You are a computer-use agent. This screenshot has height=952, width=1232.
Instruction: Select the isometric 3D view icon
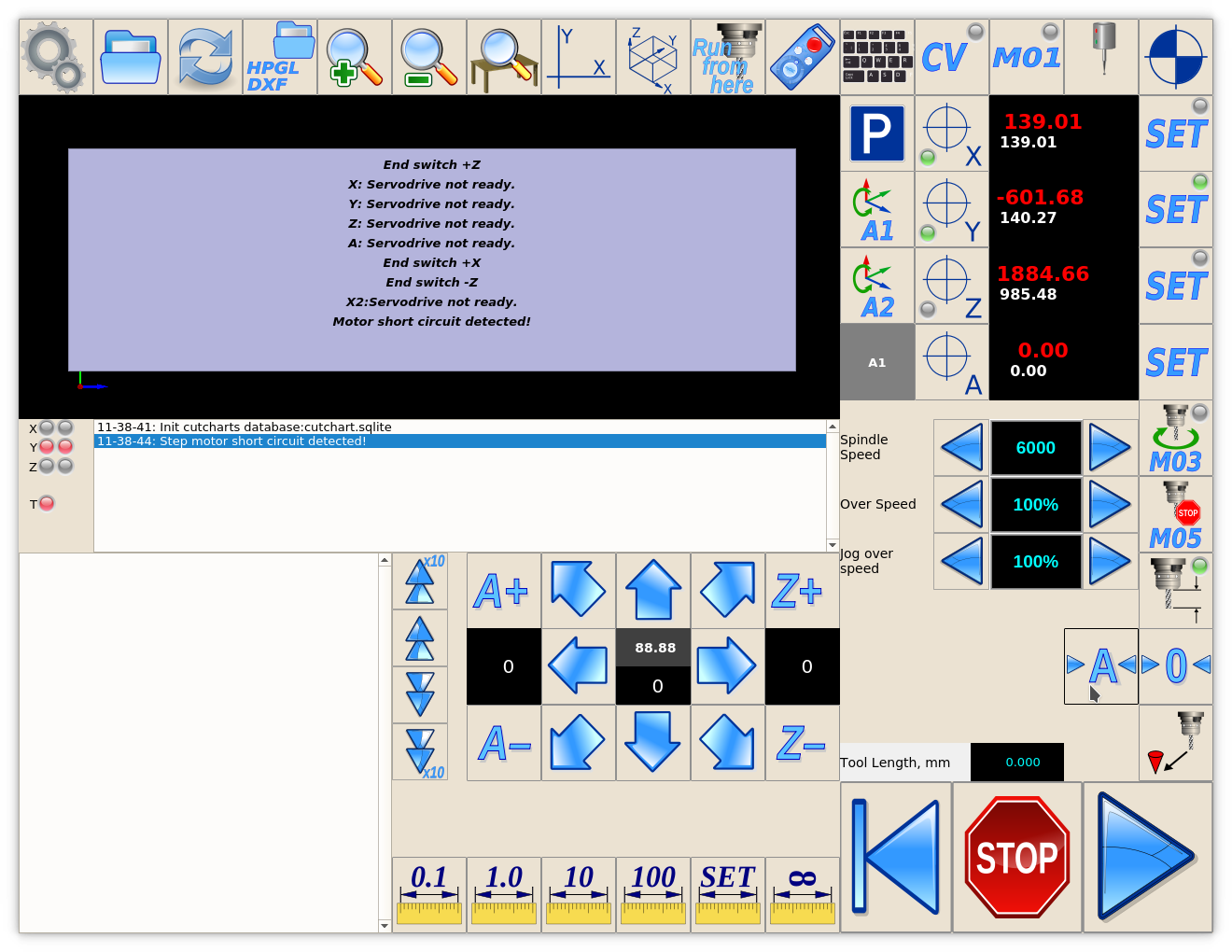(653, 57)
